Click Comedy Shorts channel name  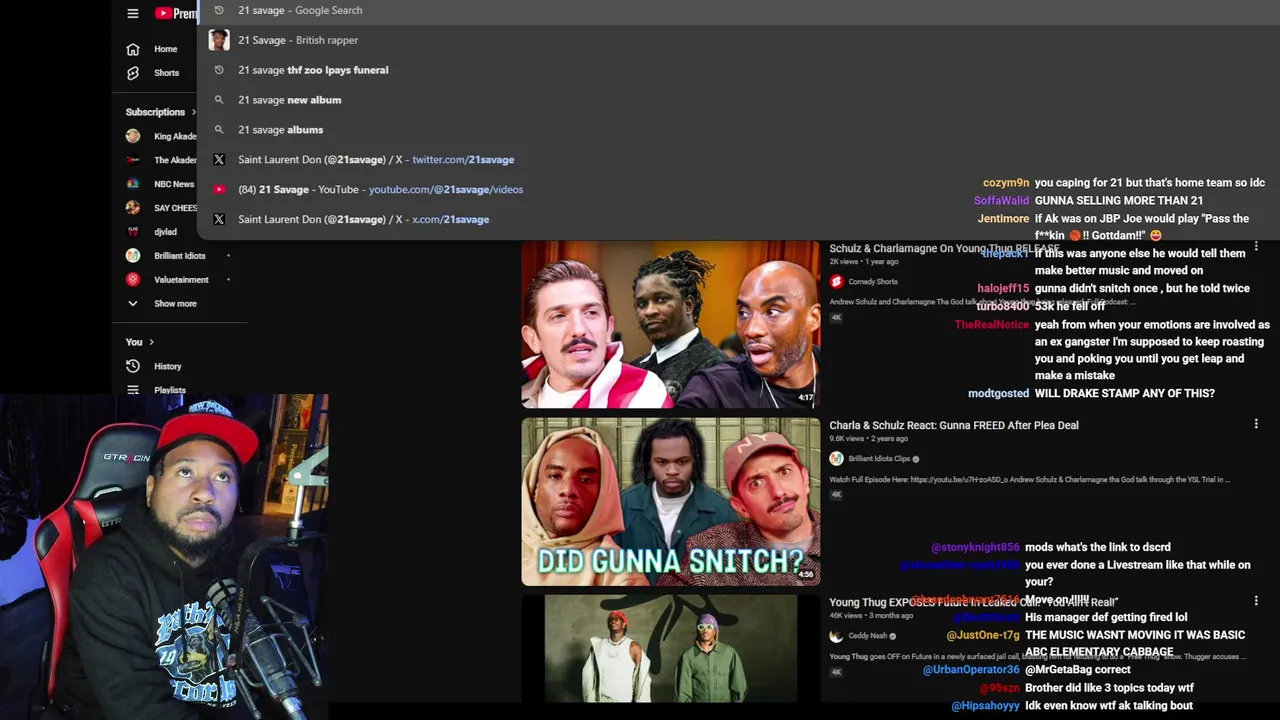[x=873, y=282]
